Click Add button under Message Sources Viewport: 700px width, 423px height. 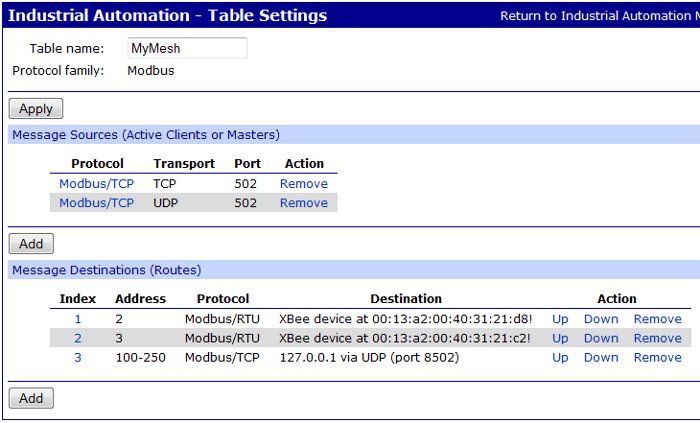pos(31,244)
